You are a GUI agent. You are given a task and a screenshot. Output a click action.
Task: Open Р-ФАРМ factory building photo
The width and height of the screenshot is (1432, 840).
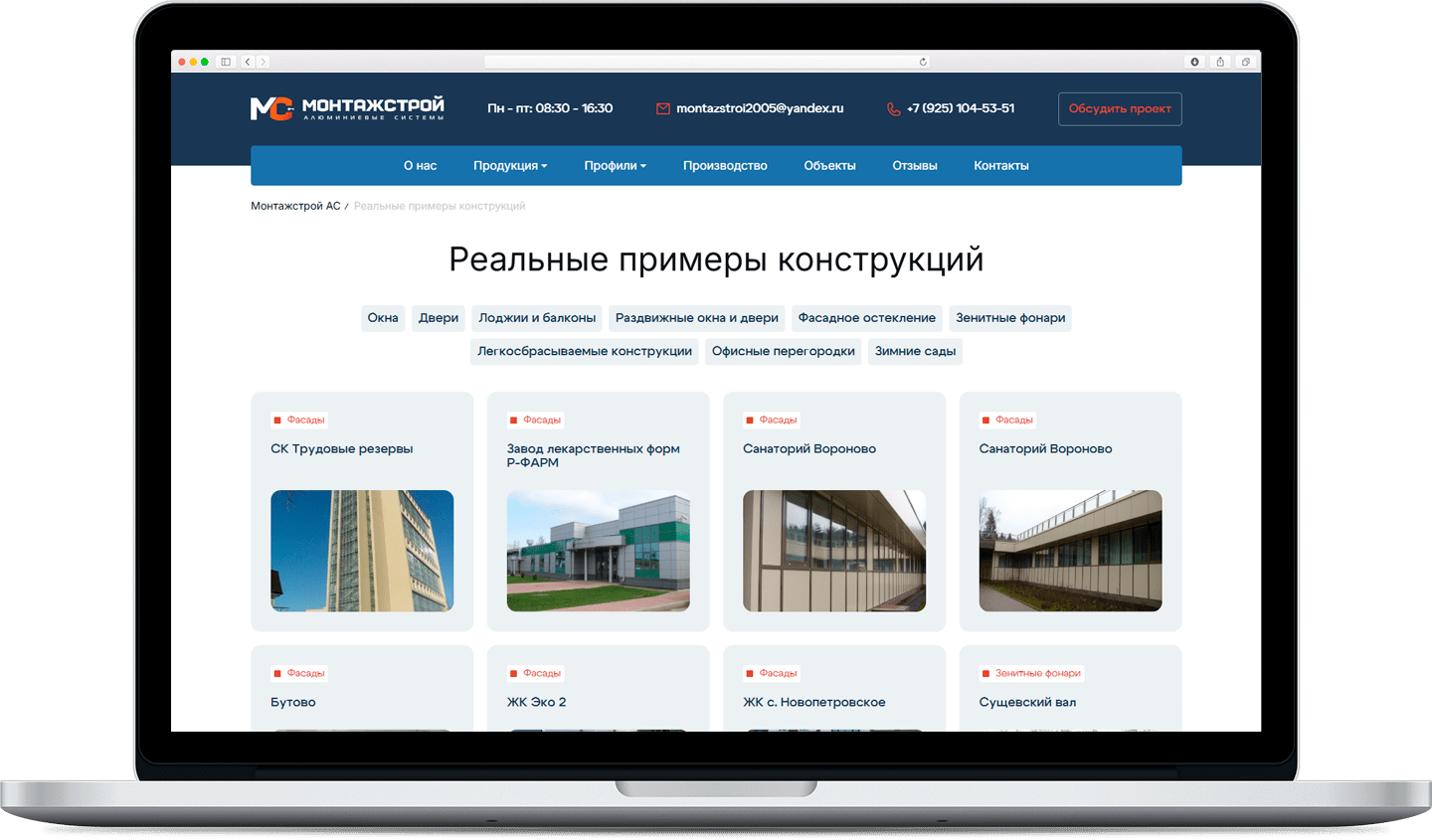click(599, 551)
